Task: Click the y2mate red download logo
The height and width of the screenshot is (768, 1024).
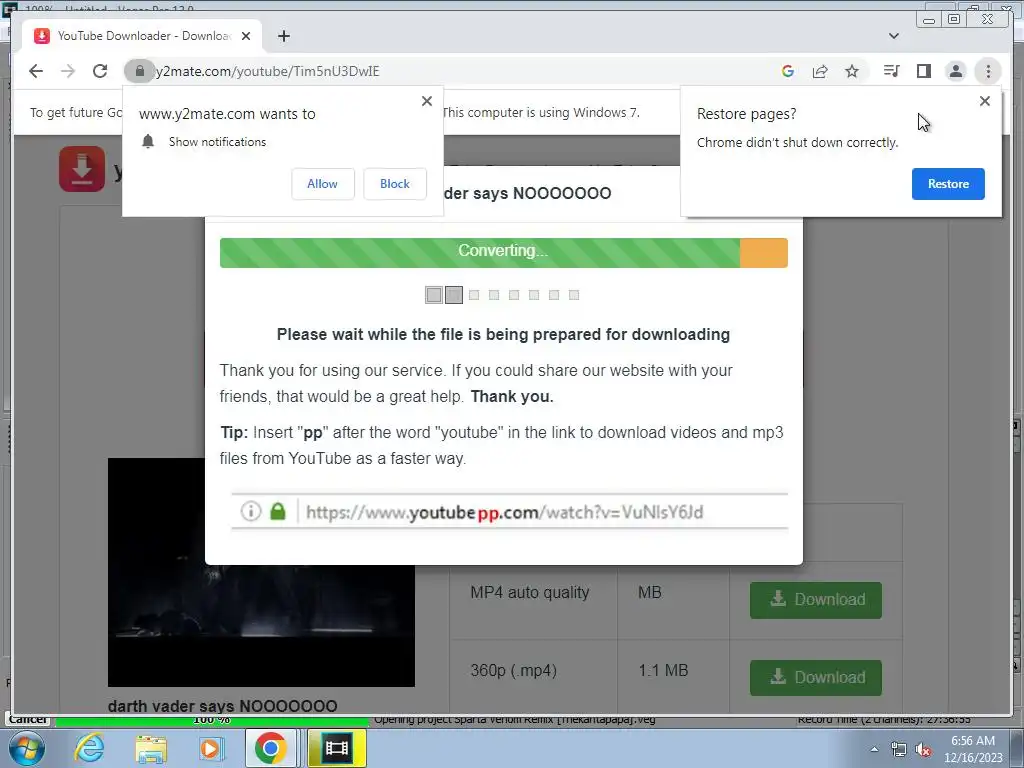Action: click(x=82, y=168)
